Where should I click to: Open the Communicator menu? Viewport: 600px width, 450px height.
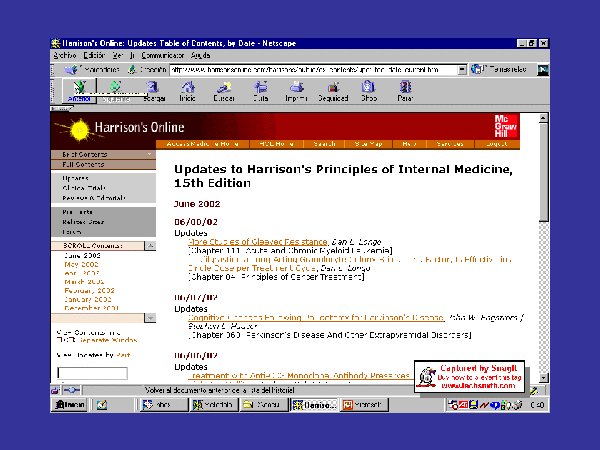[163, 55]
